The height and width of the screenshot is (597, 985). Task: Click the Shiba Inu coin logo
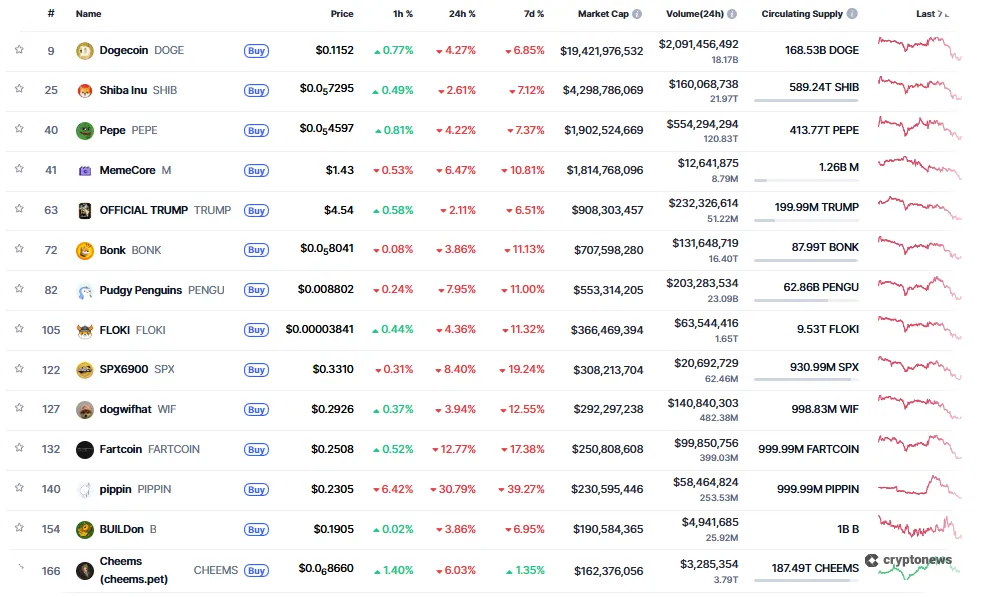[85, 91]
